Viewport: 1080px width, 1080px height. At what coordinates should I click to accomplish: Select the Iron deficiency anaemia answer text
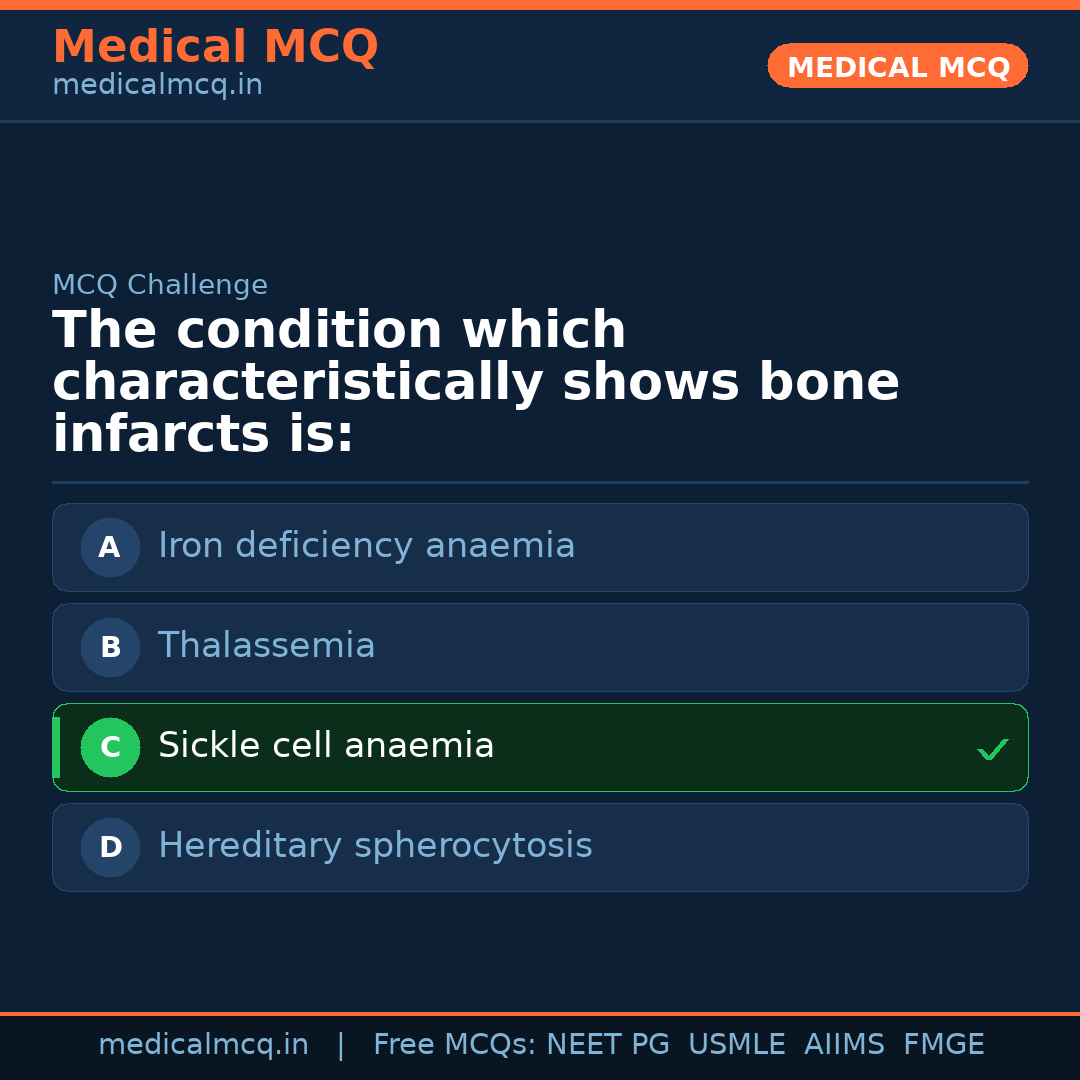[x=366, y=546]
